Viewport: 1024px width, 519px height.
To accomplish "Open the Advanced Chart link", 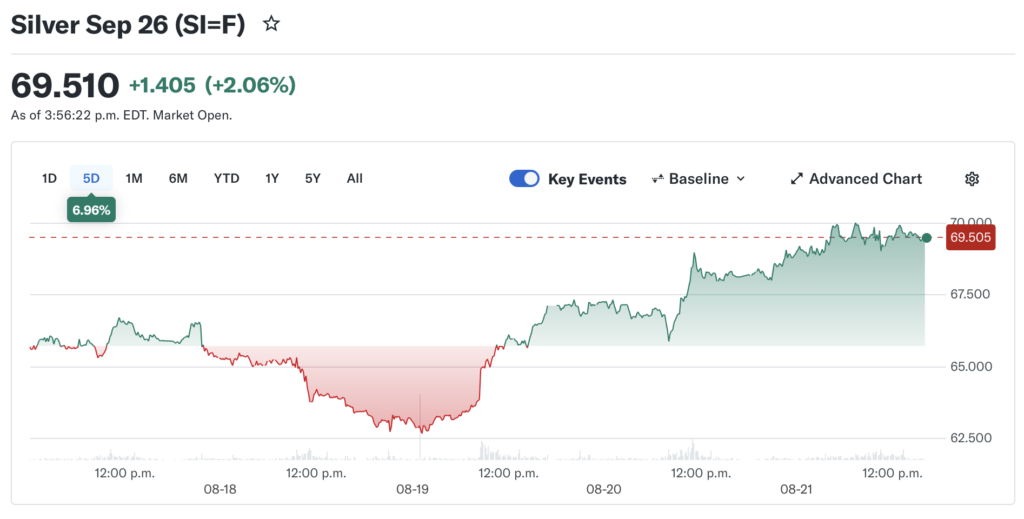I will coord(856,179).
